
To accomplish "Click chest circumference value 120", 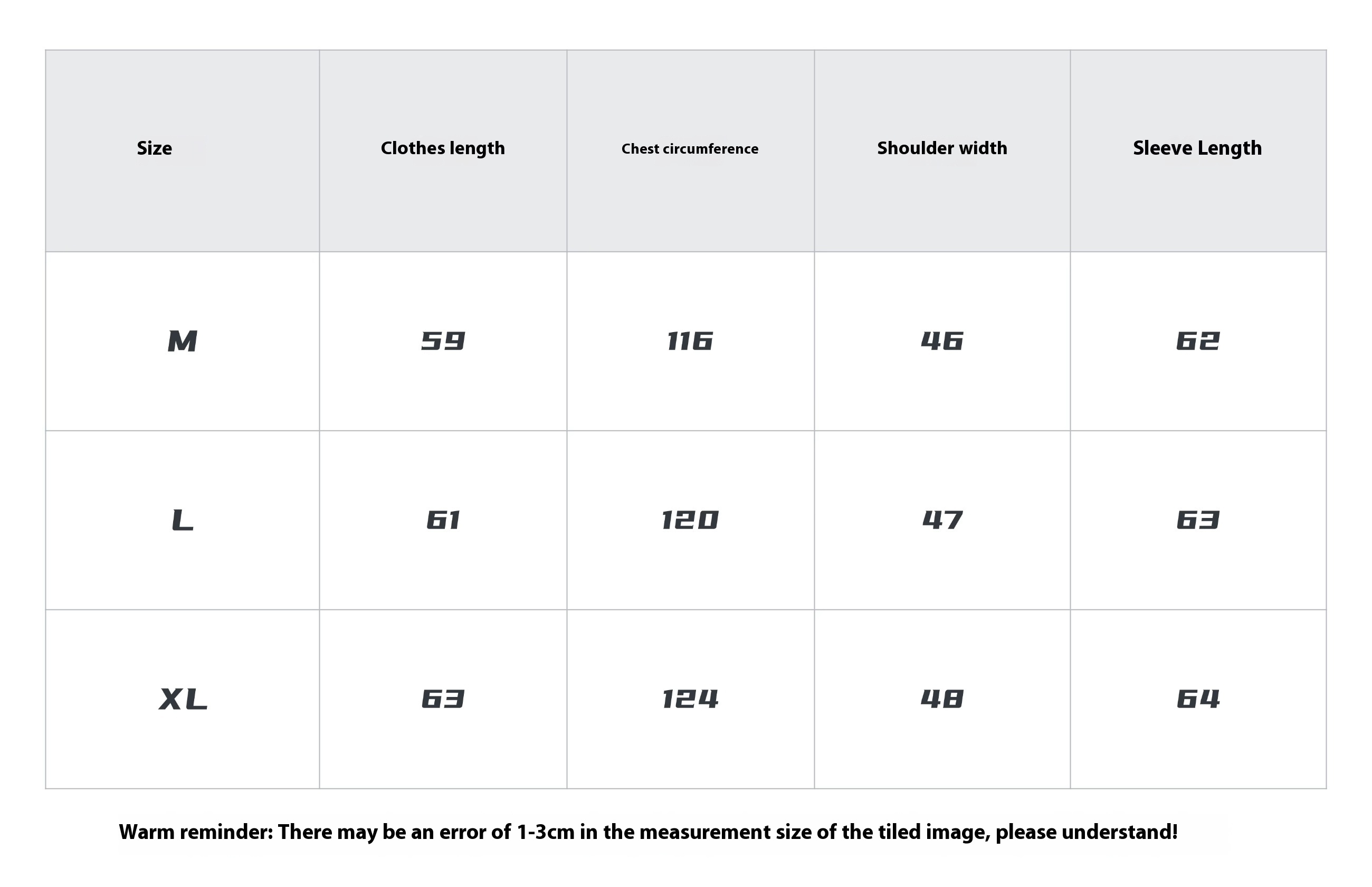I will [x=690, y=520].
